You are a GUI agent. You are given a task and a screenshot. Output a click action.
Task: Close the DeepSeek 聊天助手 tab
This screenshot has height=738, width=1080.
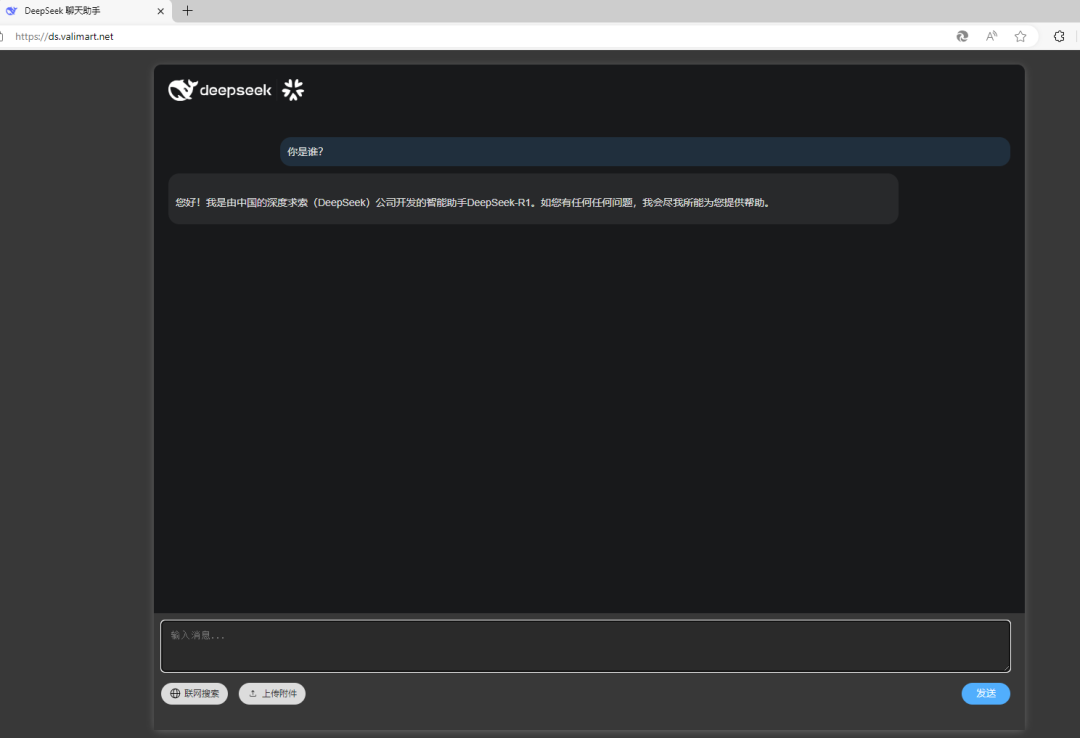(x=160, y=11)
